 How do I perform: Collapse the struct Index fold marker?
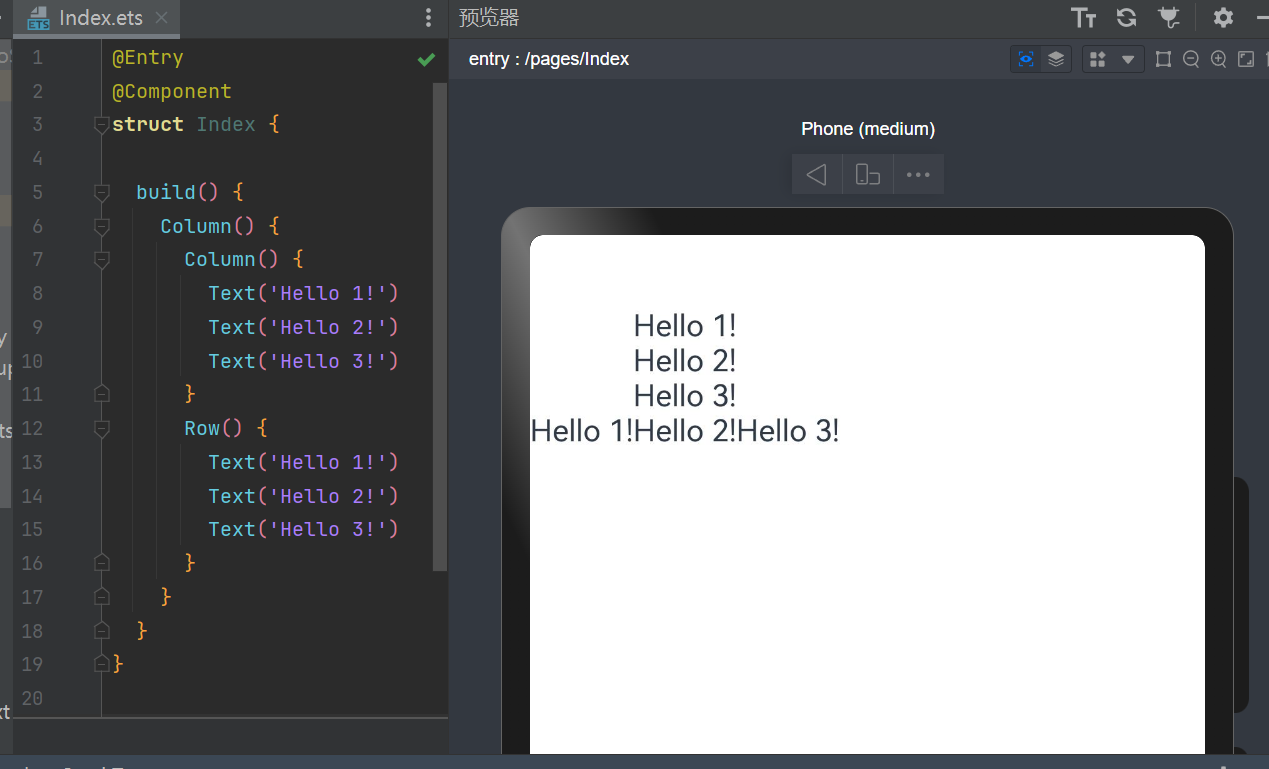tap(101, 125)
